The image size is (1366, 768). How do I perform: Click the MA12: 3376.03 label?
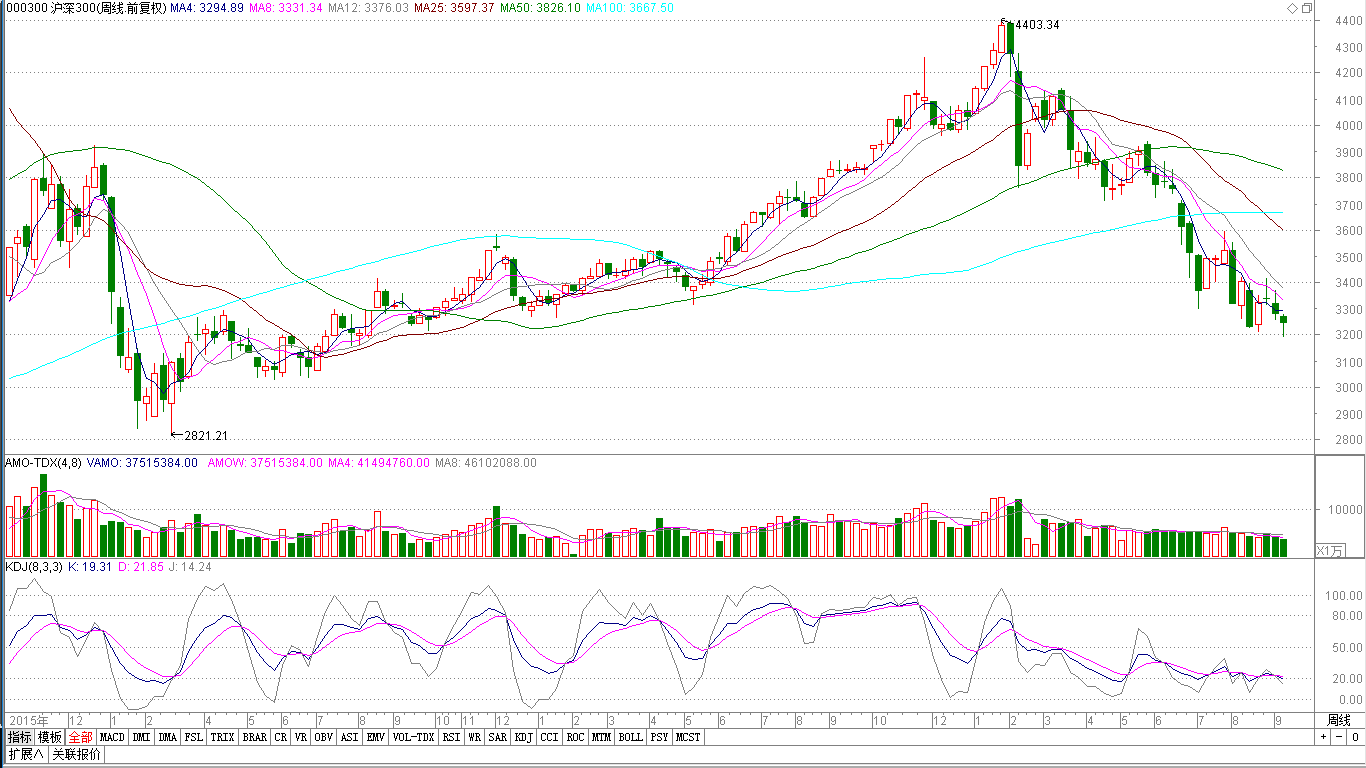pos(368,8)
